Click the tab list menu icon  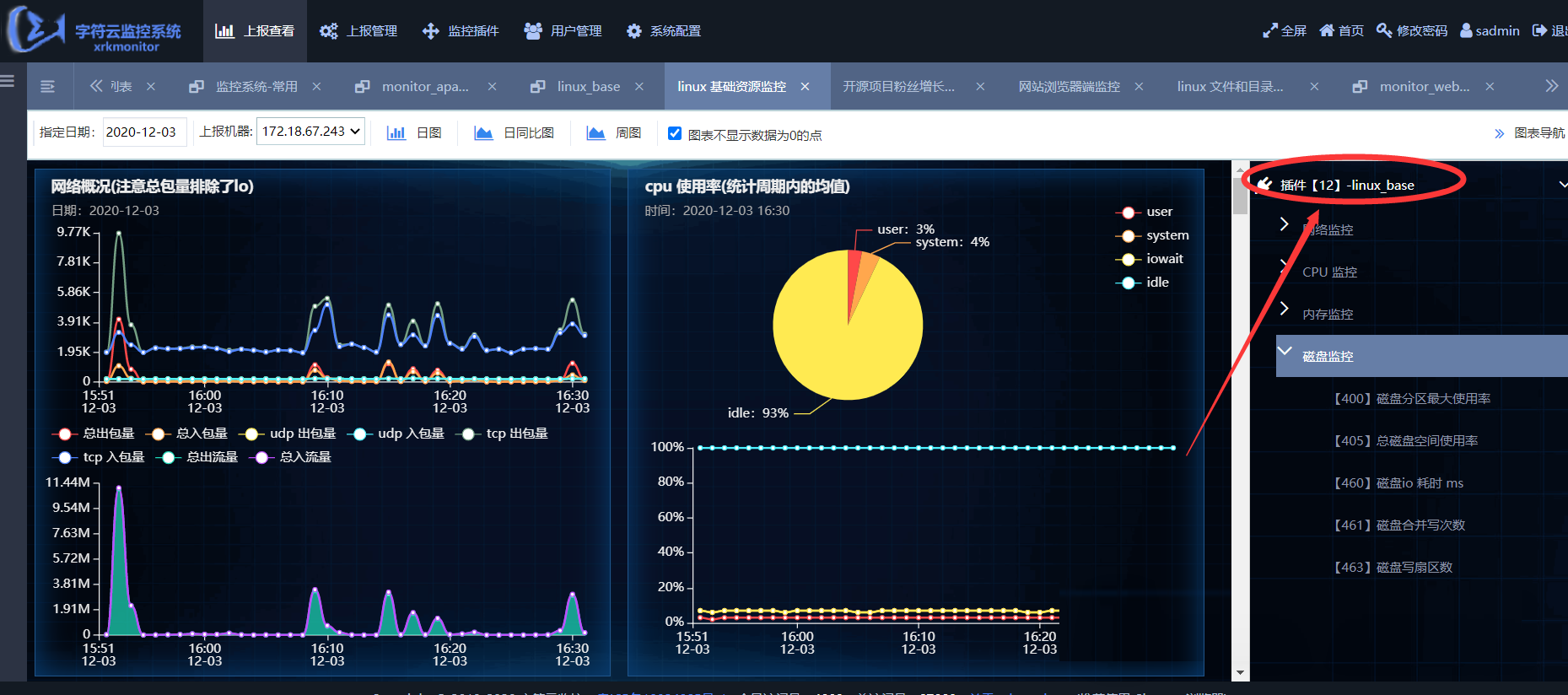48,87
